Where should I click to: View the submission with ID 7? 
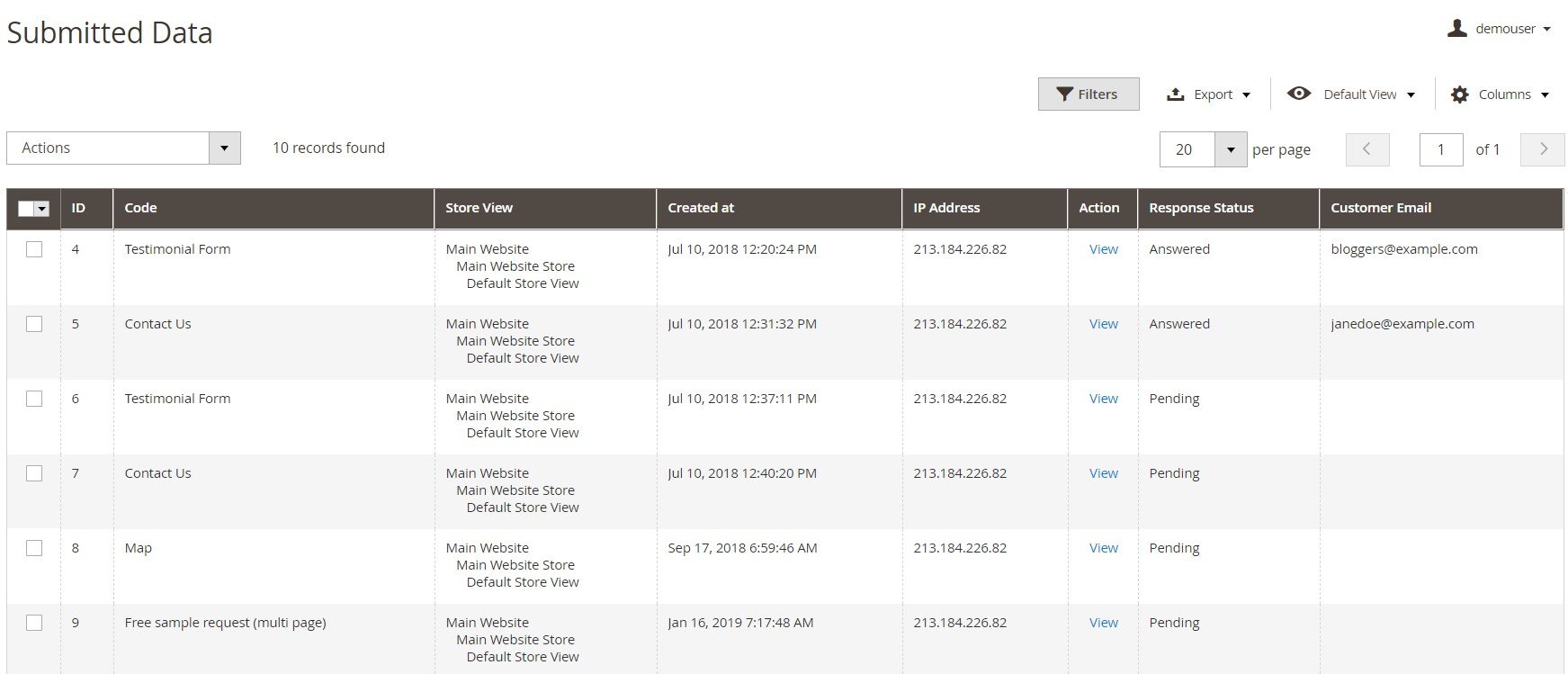tap(1104, 473)
